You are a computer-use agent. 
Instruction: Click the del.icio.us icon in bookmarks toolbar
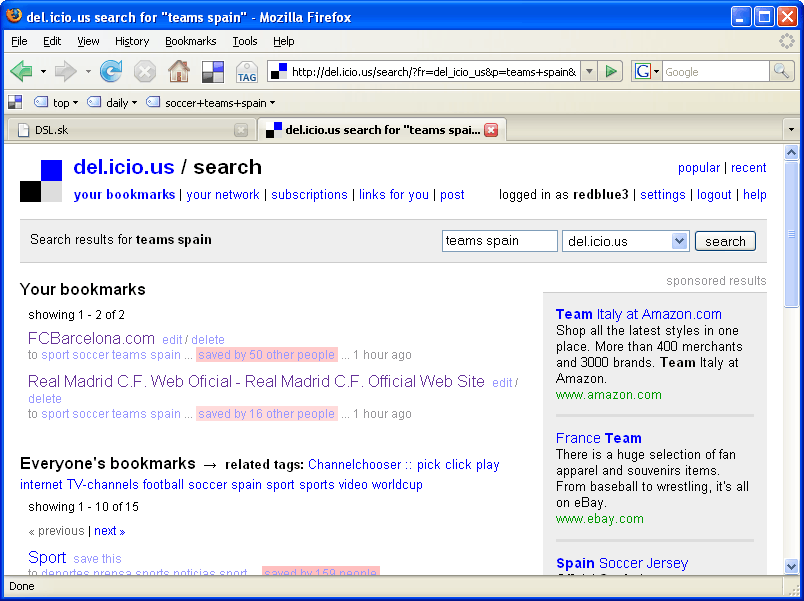click(15, 103)
